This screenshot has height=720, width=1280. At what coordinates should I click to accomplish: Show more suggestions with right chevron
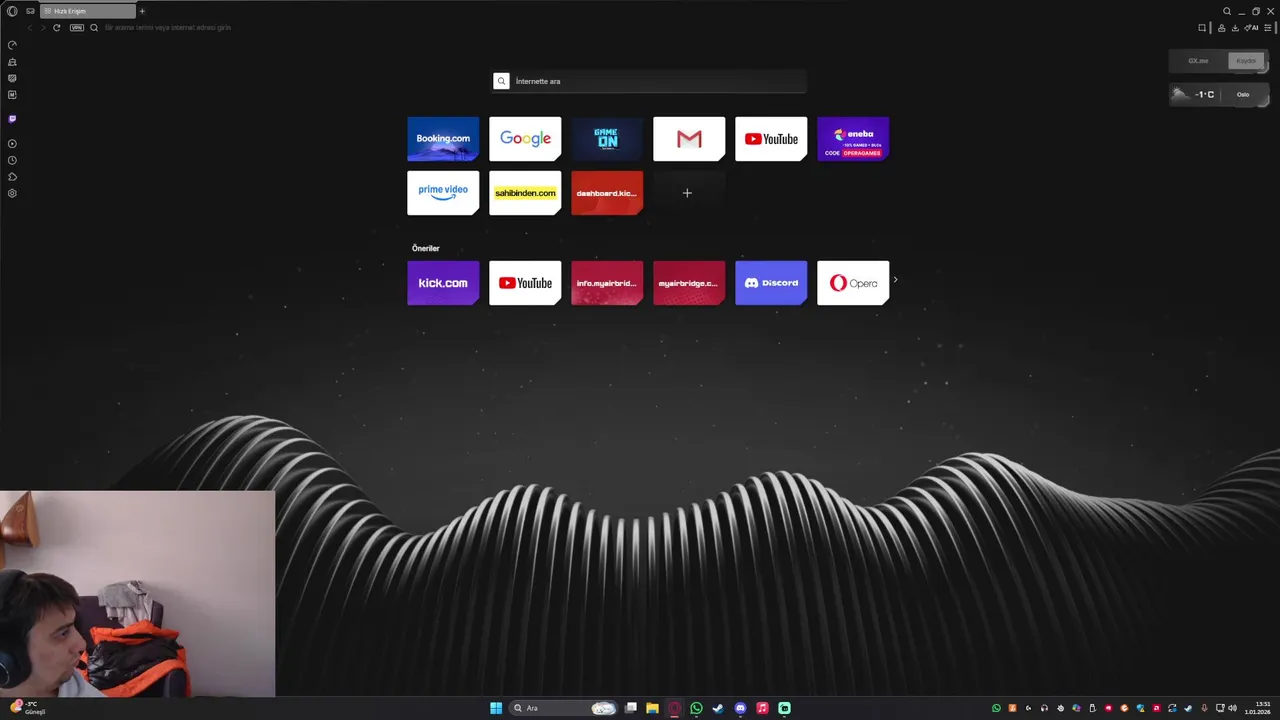[895, 280]
